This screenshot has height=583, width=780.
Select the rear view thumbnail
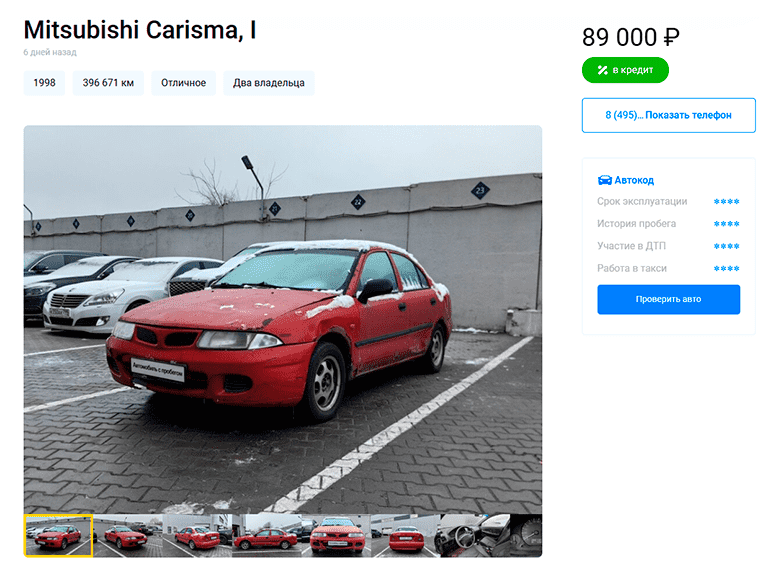pyautogui.click(x=405, y=536)
